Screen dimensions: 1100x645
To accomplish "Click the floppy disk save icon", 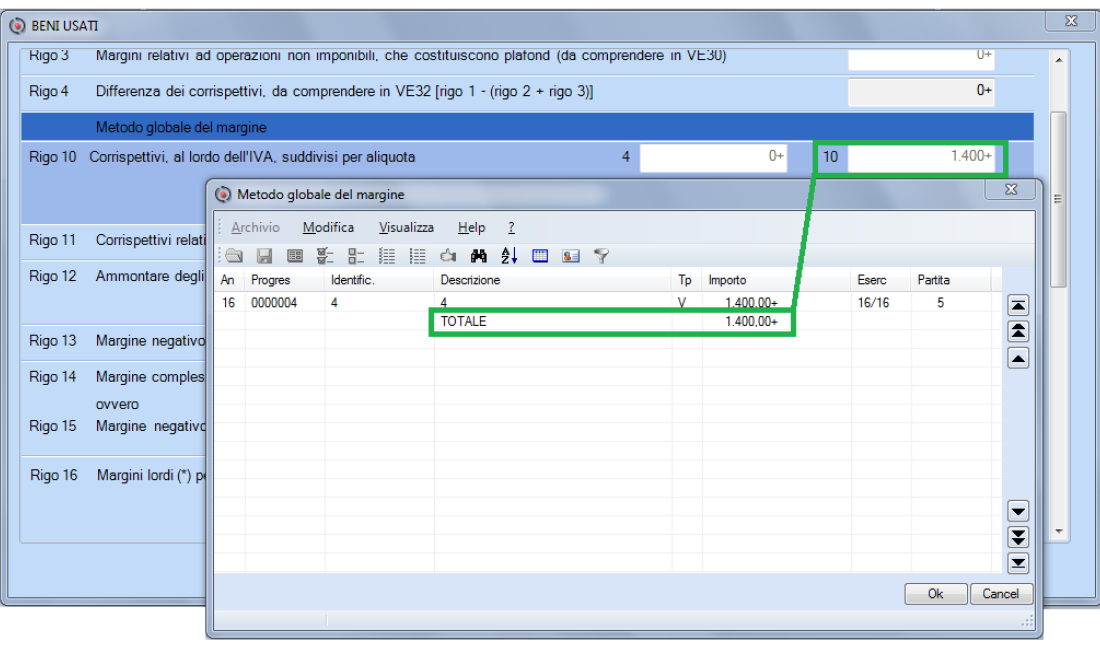I will (264, 256).
